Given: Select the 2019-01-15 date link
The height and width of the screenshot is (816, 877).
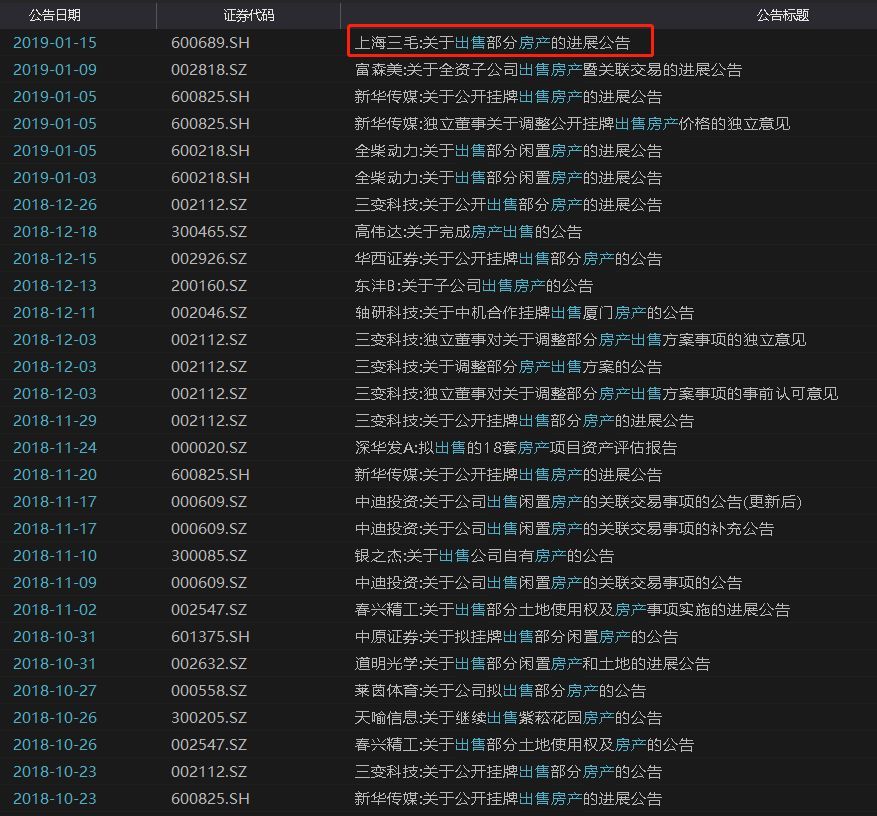Looking at the screenshot, I should point(55,43).
